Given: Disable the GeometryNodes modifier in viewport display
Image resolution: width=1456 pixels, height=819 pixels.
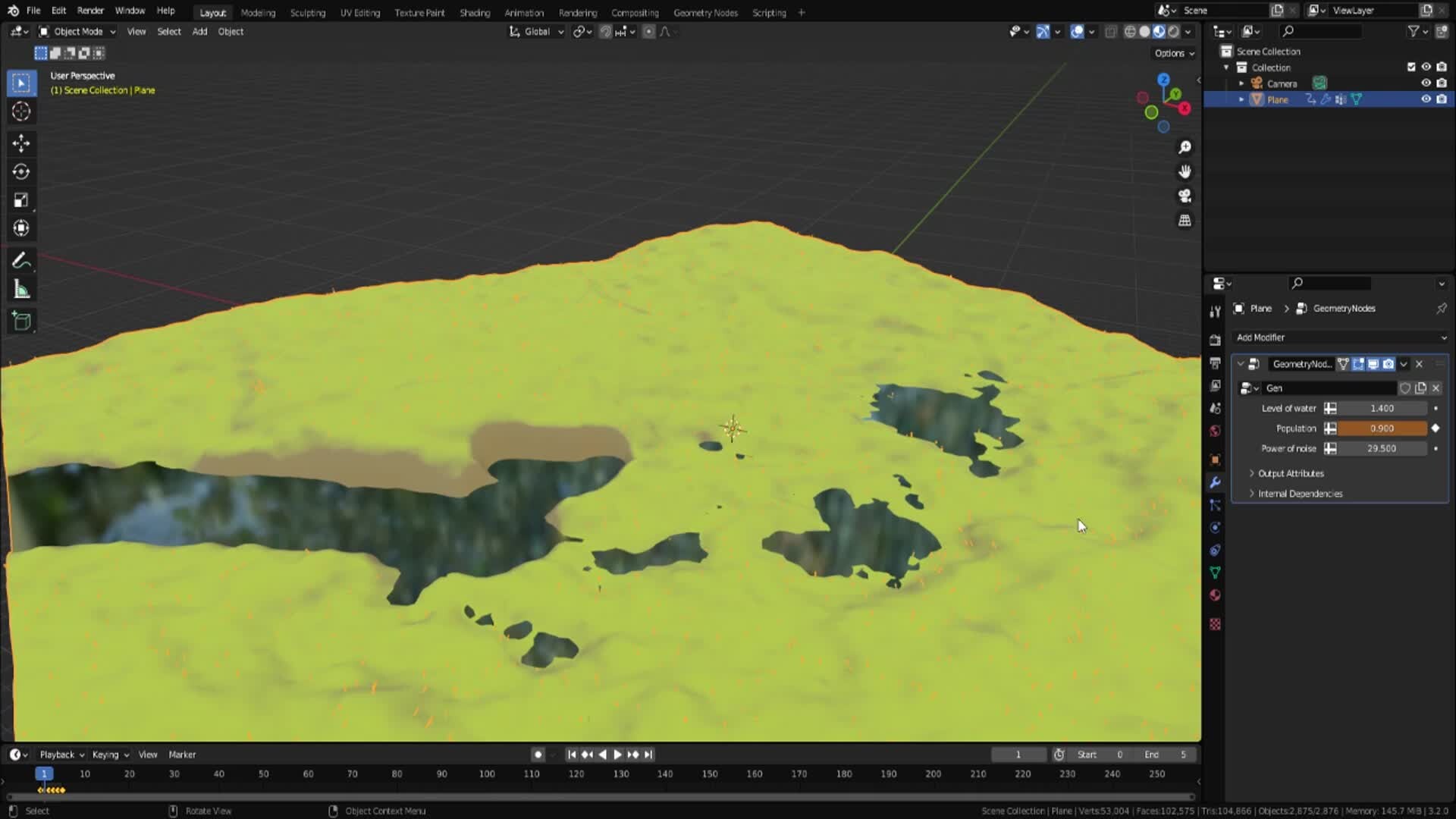Looking at the screenshot, I should 1373,364.
